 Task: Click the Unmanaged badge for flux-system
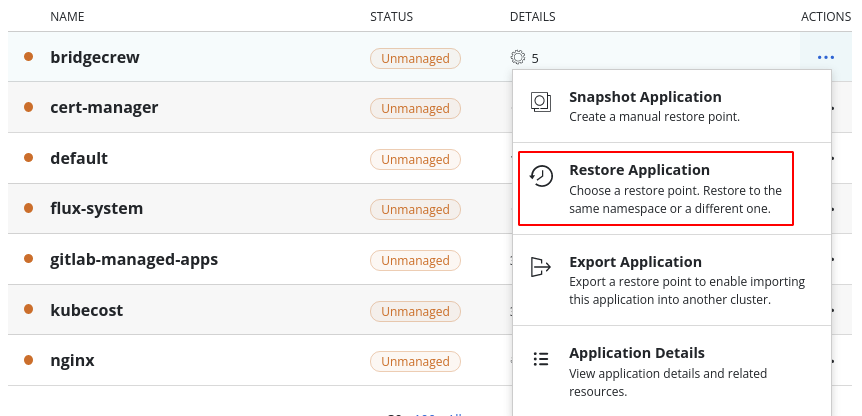pos(415,209)
